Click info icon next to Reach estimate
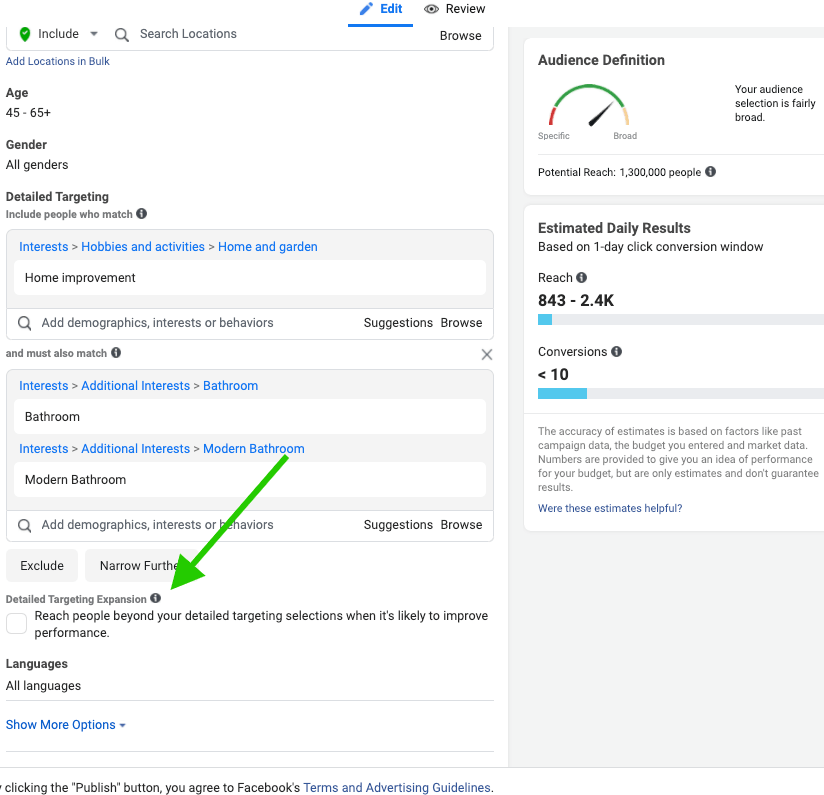824x795 pixels. click(582, 278)
